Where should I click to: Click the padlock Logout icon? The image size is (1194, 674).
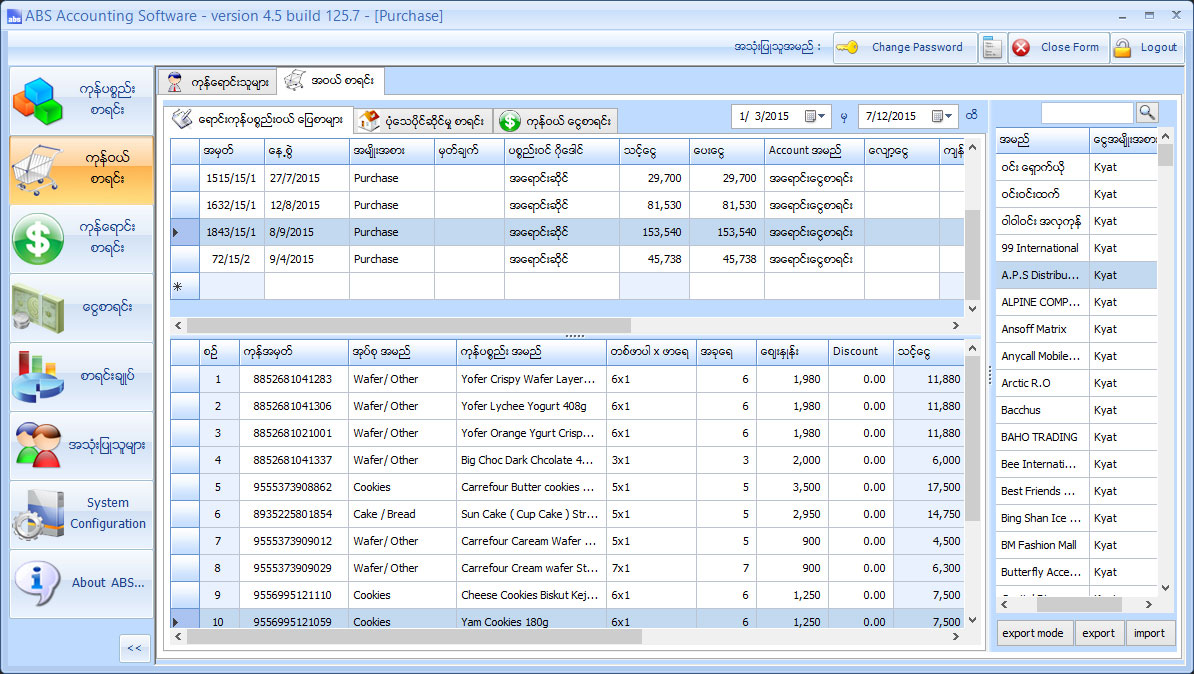coord(1122,47)
